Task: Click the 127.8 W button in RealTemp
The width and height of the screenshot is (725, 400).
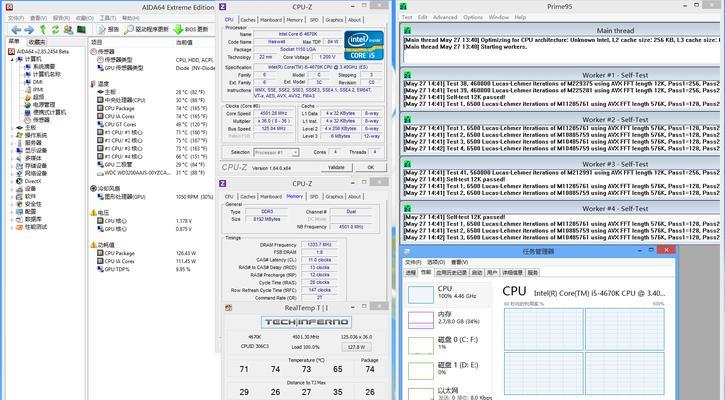Action: (356, 347)
